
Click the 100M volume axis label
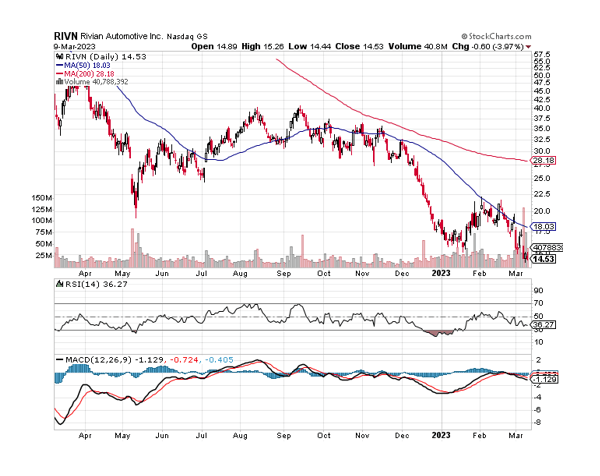point(42,220)
